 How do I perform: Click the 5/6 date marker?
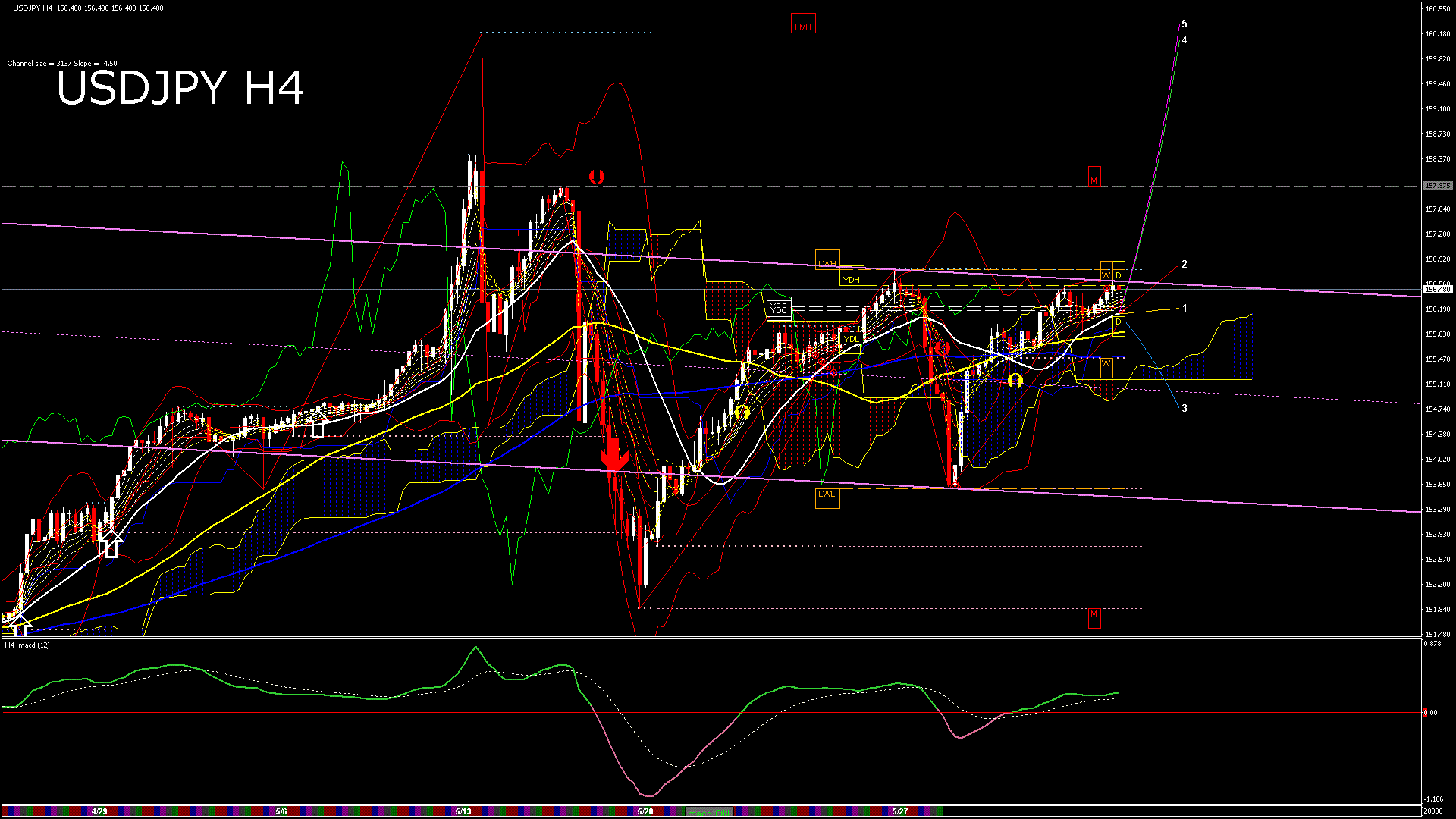coord(281,811)
